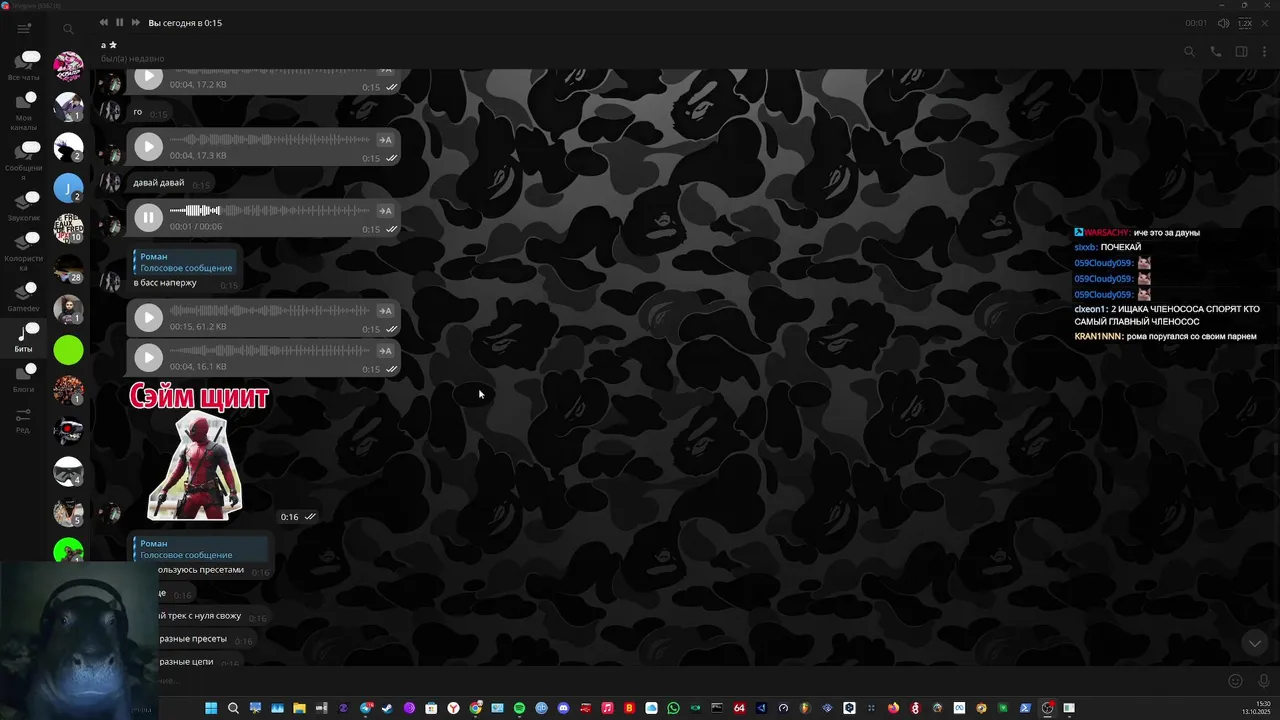Open the chat with the blue J avatar
The height and width of the screenshot is (720, 1280).
coord(68,187)
